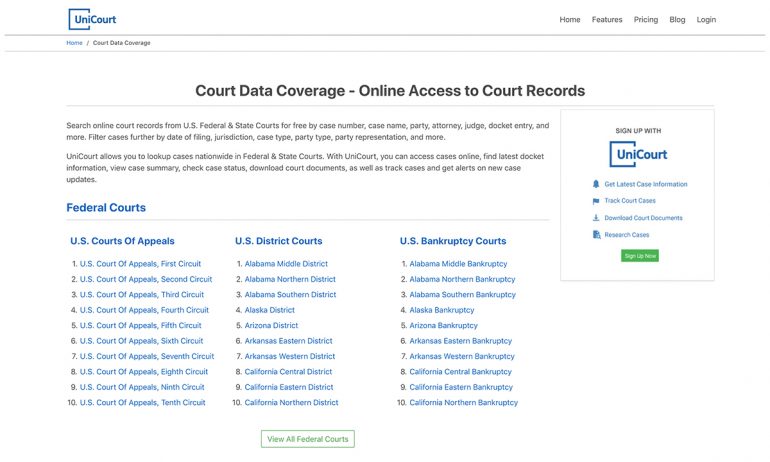The width and height of the screenshot is (770, 462).
Task: Open the Alaska District link
Action: [270, 310]
